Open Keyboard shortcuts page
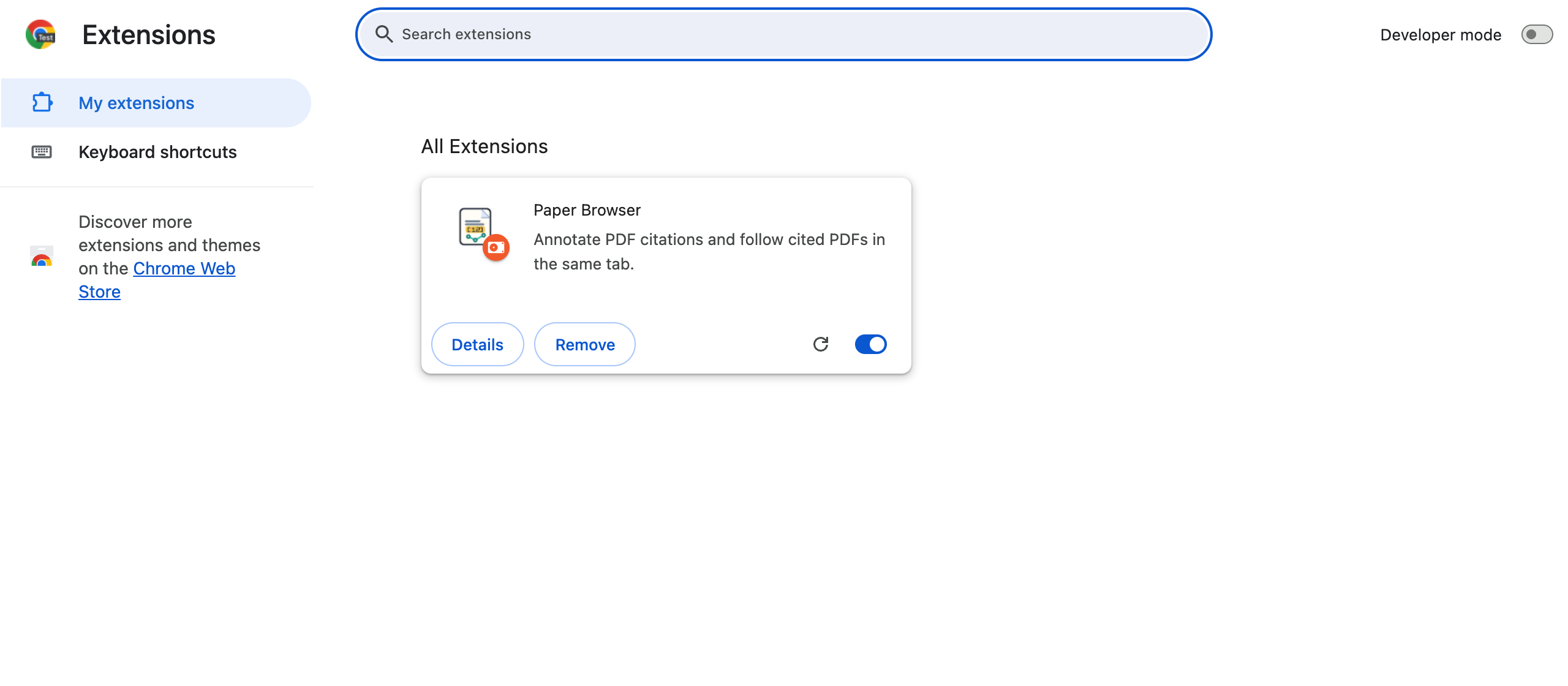Image resolution: width=1568 pixels, height=686 pixels. click(156, 152)
